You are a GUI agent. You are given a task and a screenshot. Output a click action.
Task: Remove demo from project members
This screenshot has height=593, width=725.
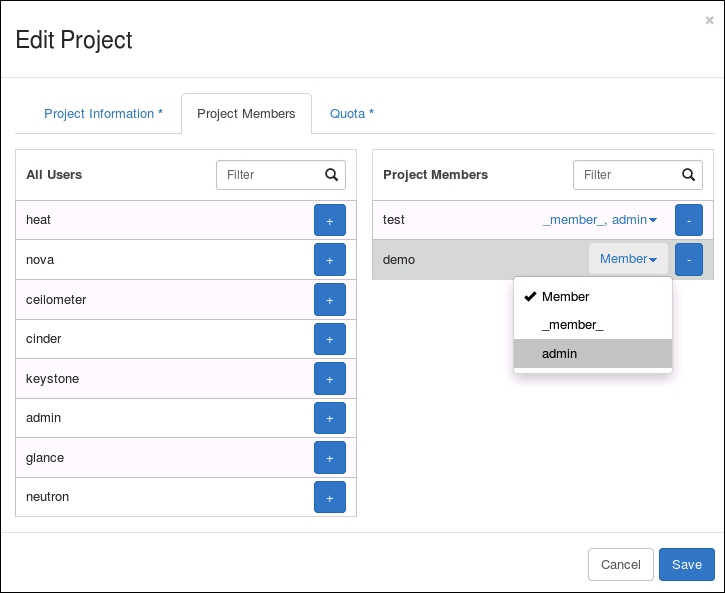click(688, 259)
